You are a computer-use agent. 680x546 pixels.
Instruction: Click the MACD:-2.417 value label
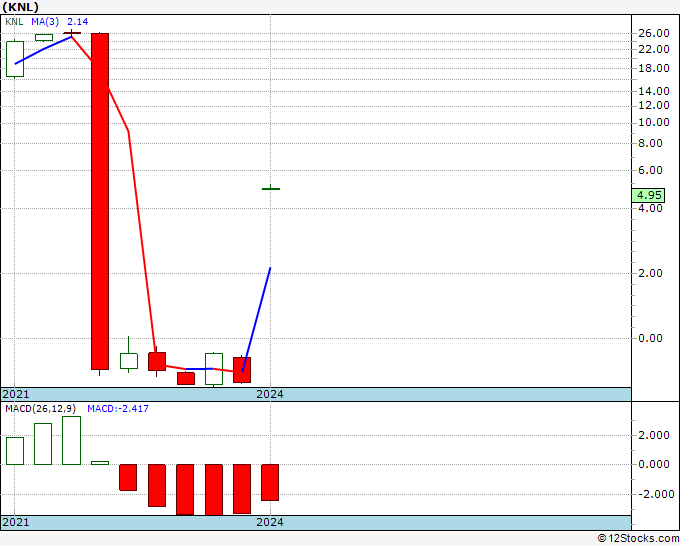pos(118,409)
